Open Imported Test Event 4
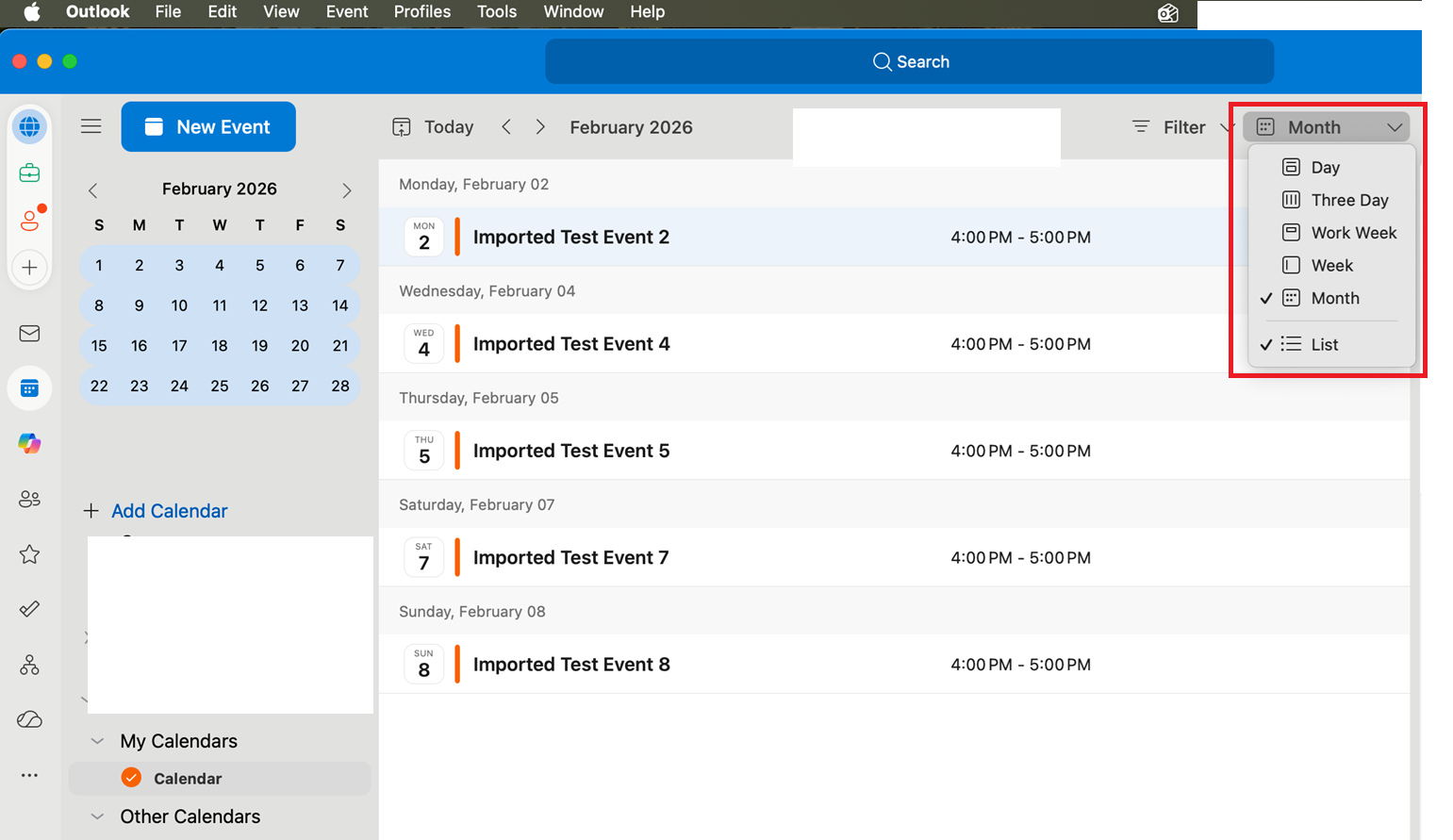Screen dimensions: 1453x840 [894, 344]
